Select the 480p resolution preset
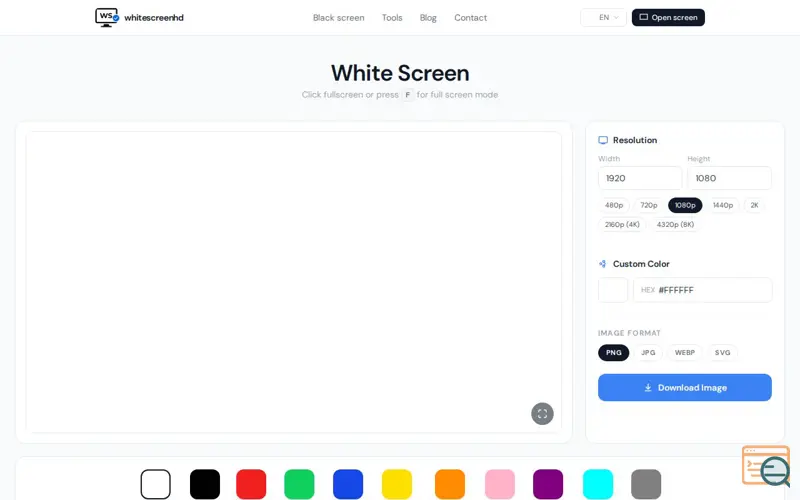The width and height of the screenshot is (800, 500). [x=614, y=205]
